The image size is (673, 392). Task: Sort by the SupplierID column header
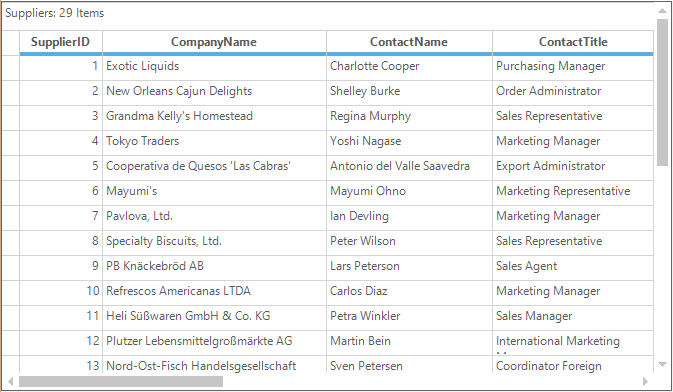pos(61,42)
